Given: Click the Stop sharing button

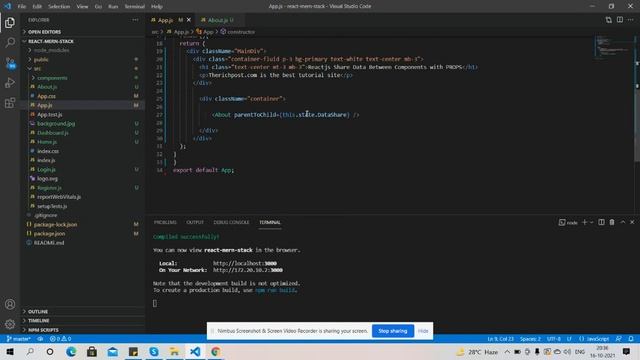Looking at the screenshot, I should 393,331.
